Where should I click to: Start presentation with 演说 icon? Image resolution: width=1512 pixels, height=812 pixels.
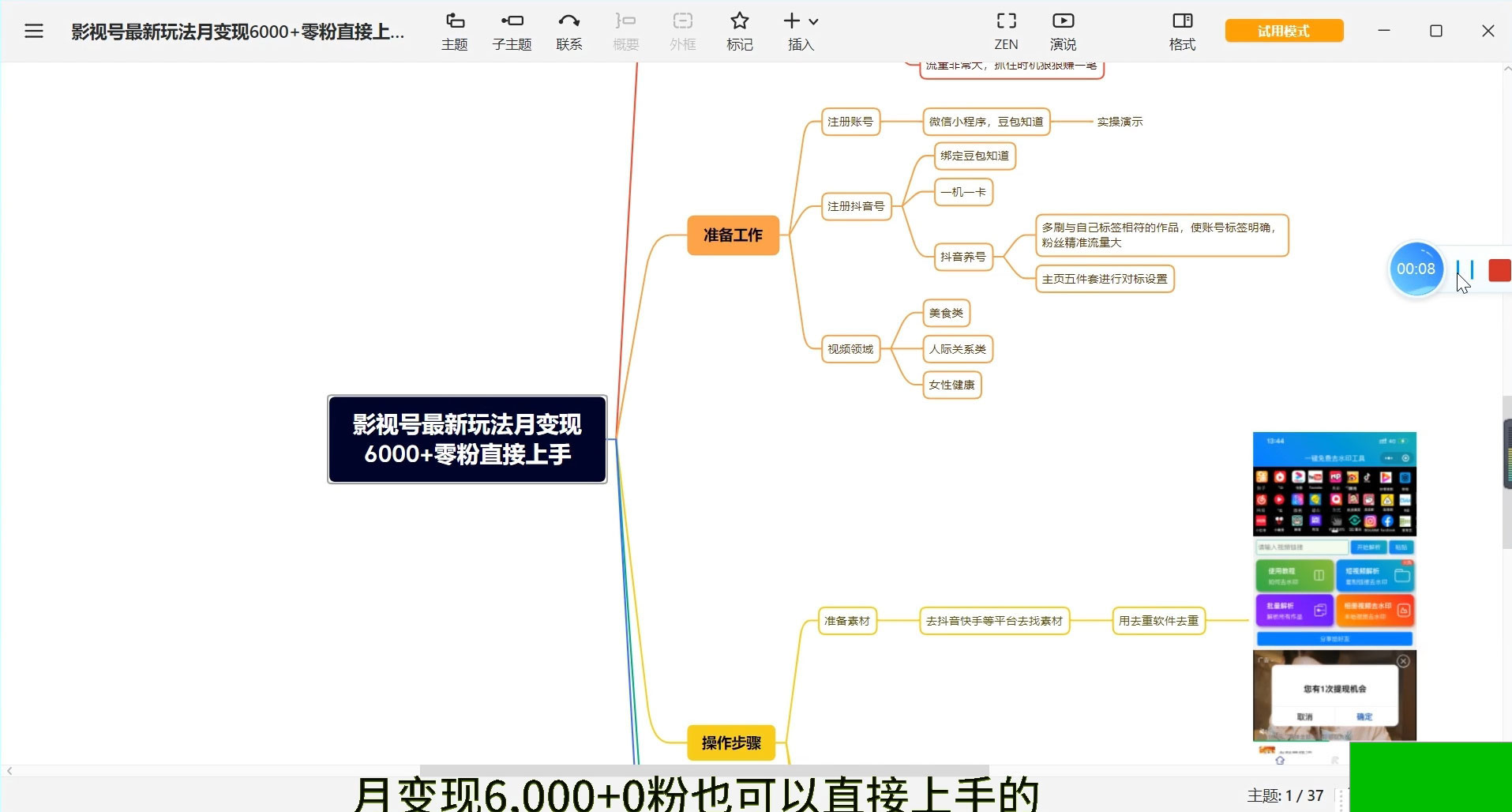pos(1063,30)
